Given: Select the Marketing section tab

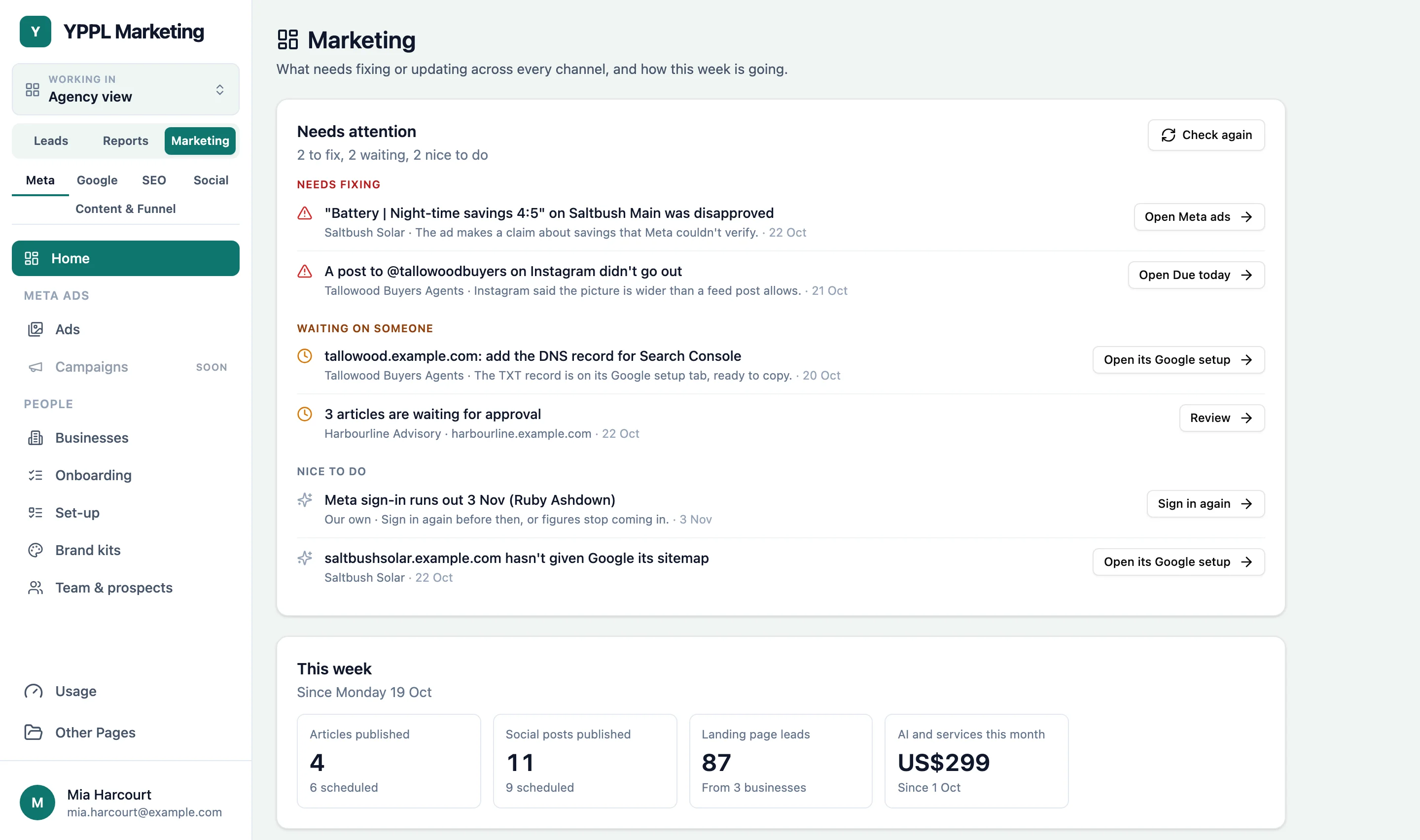Looking at the screenshot, I should pos(200,140).
